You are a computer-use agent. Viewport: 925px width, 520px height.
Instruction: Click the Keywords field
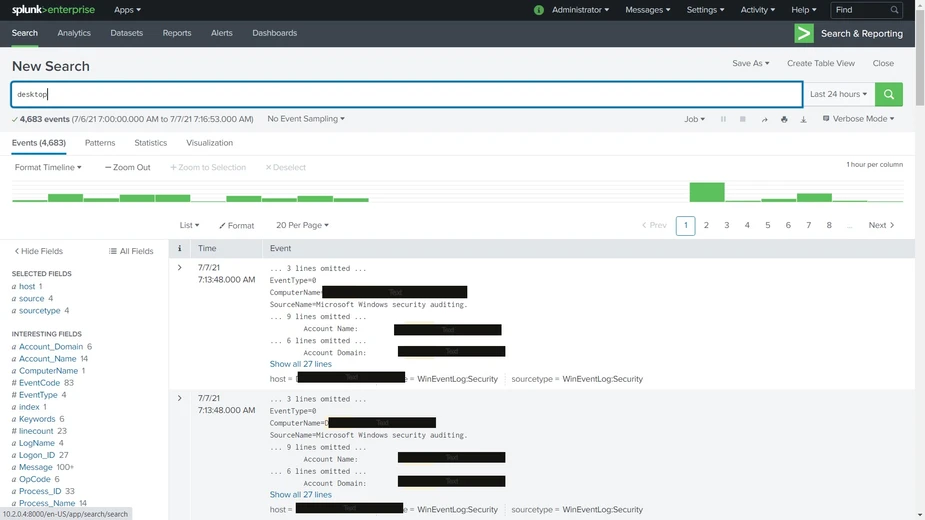(x=37, y=419)
